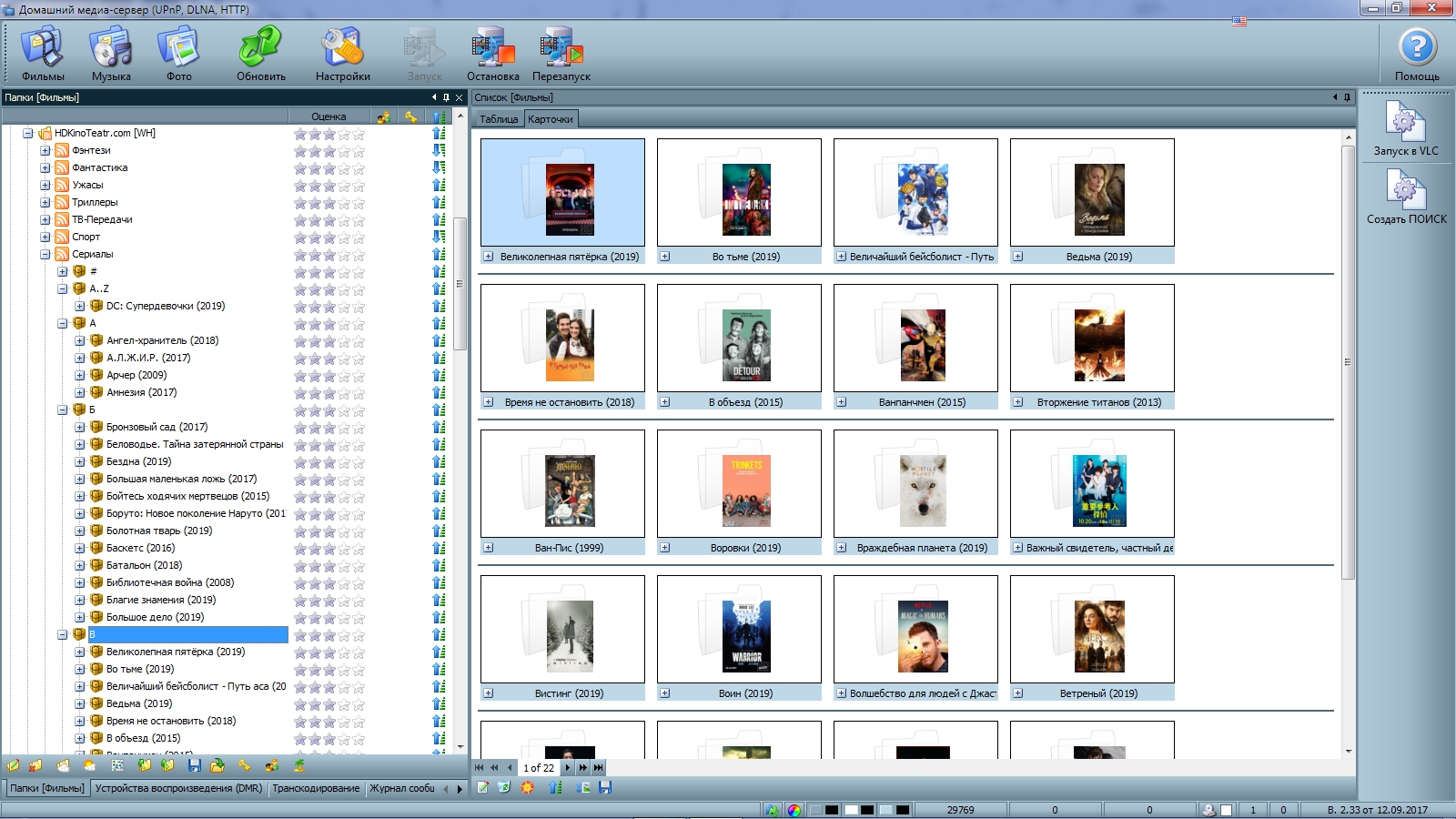Click the white checkbox in status bar
The image size is (1456, 819).
click(x=1226, y=810)
